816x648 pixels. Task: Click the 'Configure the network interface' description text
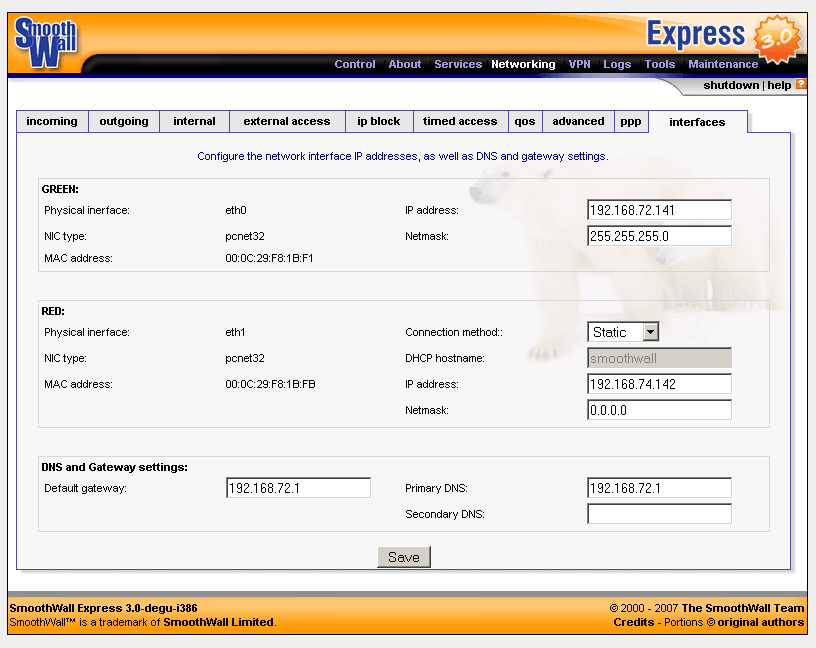point(403,156)
